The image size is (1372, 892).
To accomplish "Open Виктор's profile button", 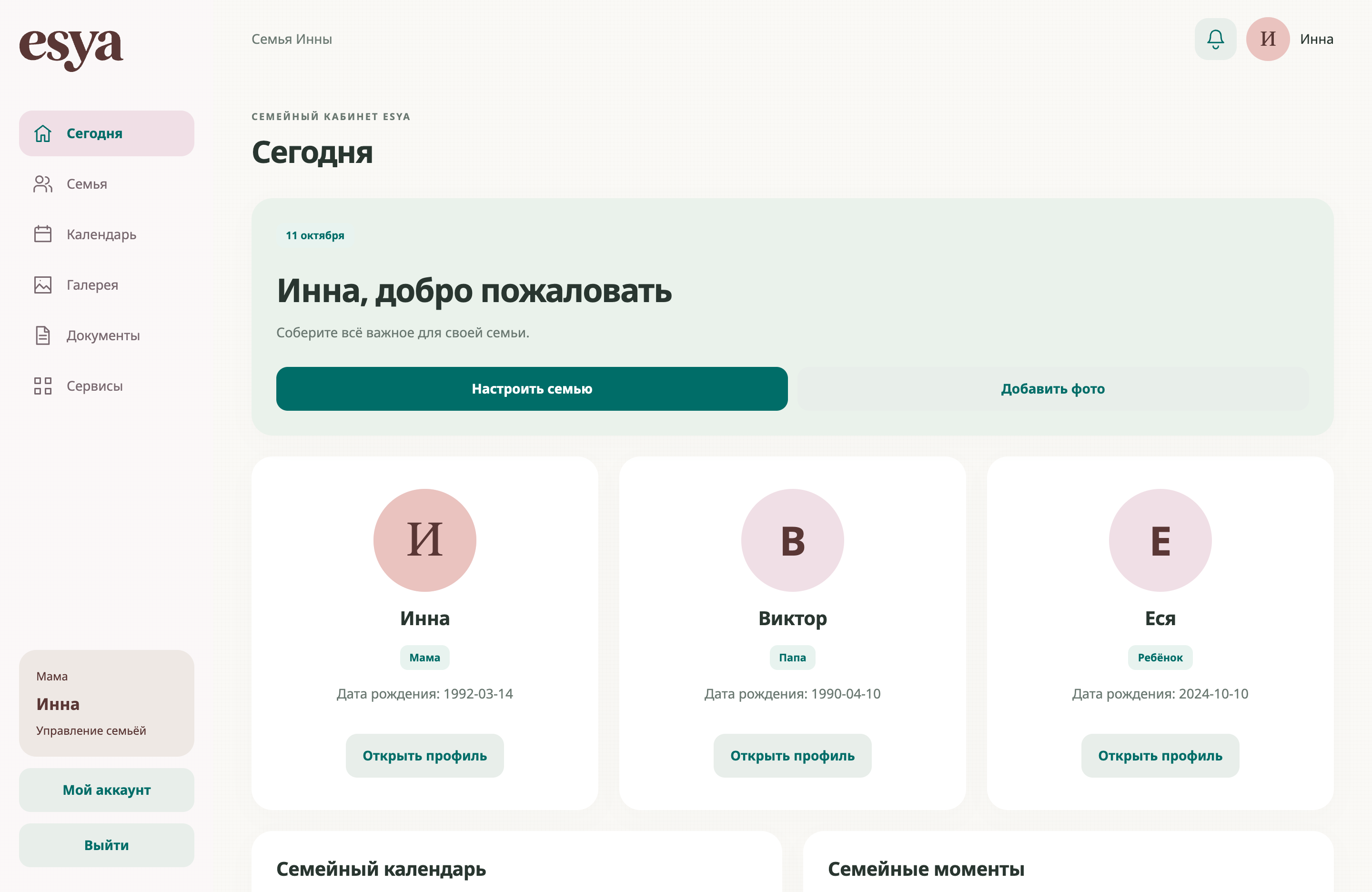I will 793,755.
